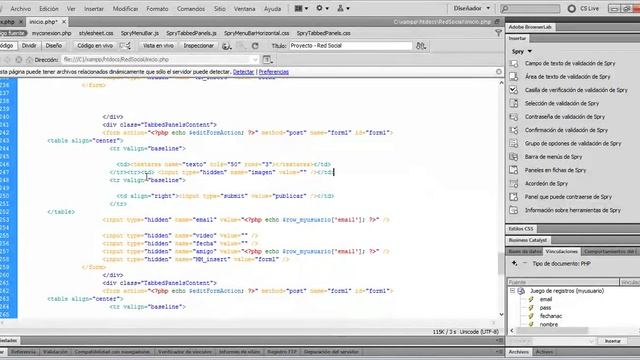Open the Diseñador workspace dropdown
This screenshot has height=360, width=640.
[471, 8]
